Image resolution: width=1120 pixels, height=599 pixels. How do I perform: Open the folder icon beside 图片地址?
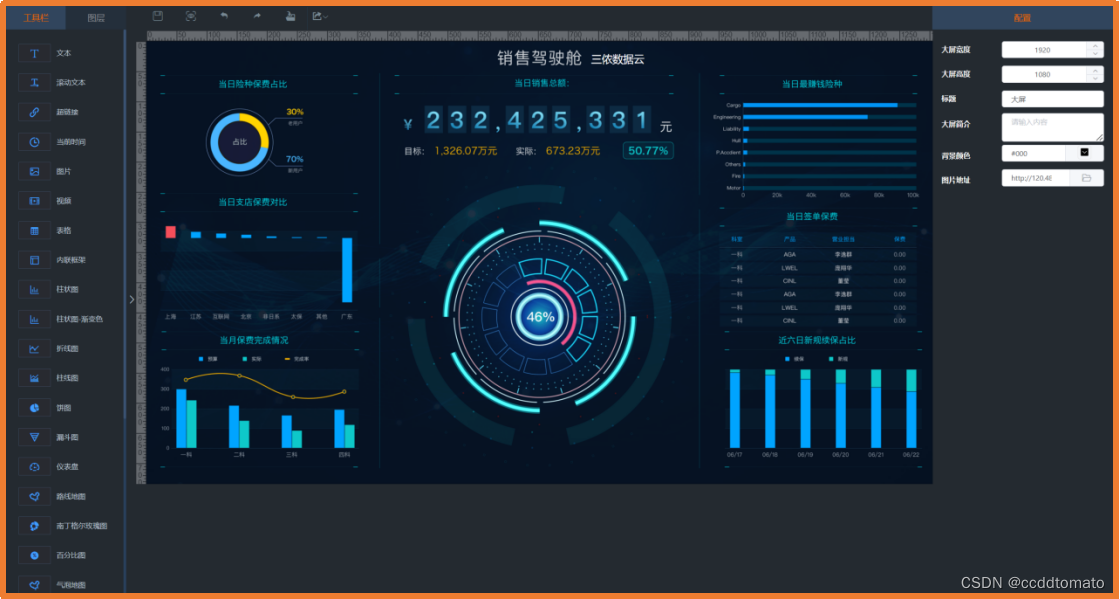tap(1086, 178)
